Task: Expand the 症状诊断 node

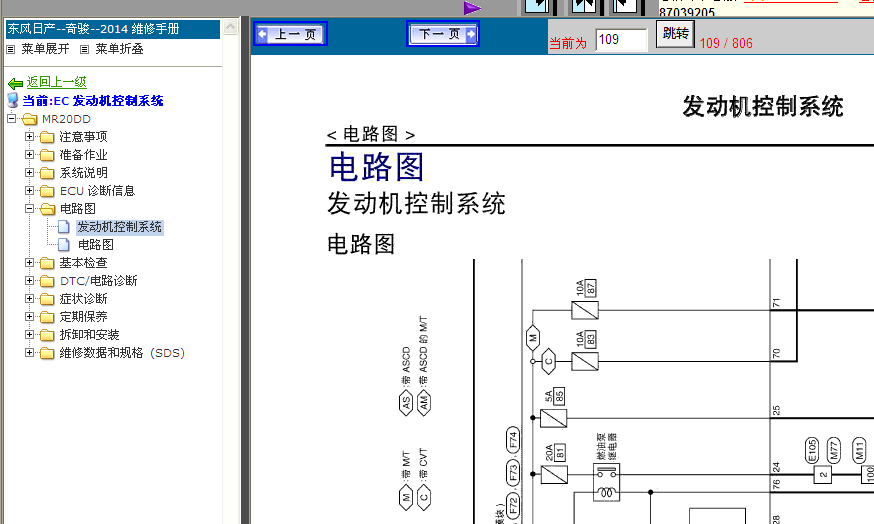Action: point(30,298)
